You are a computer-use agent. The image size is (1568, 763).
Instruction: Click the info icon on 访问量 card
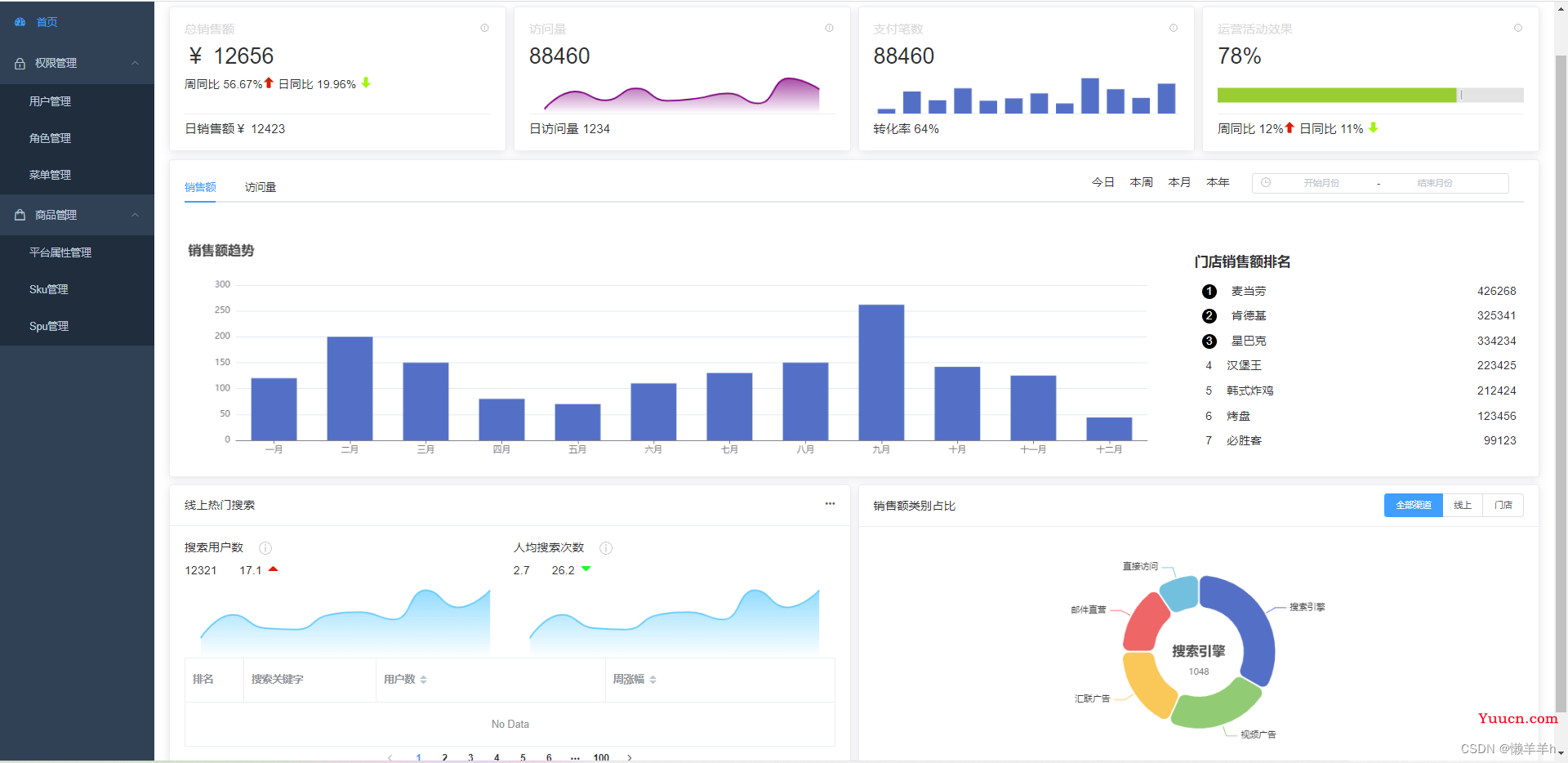pyautogui.click(x=829, y=28)
